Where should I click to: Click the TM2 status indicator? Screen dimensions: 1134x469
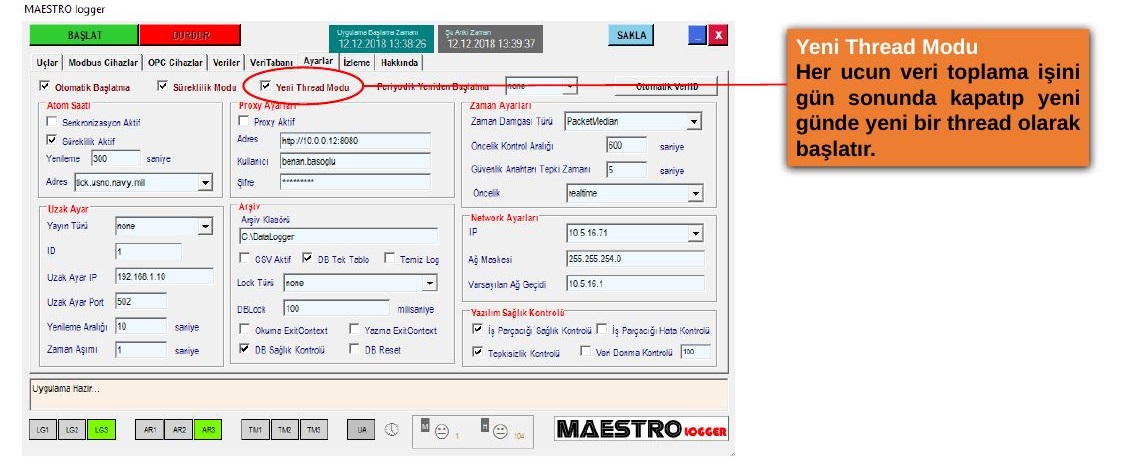284,430
